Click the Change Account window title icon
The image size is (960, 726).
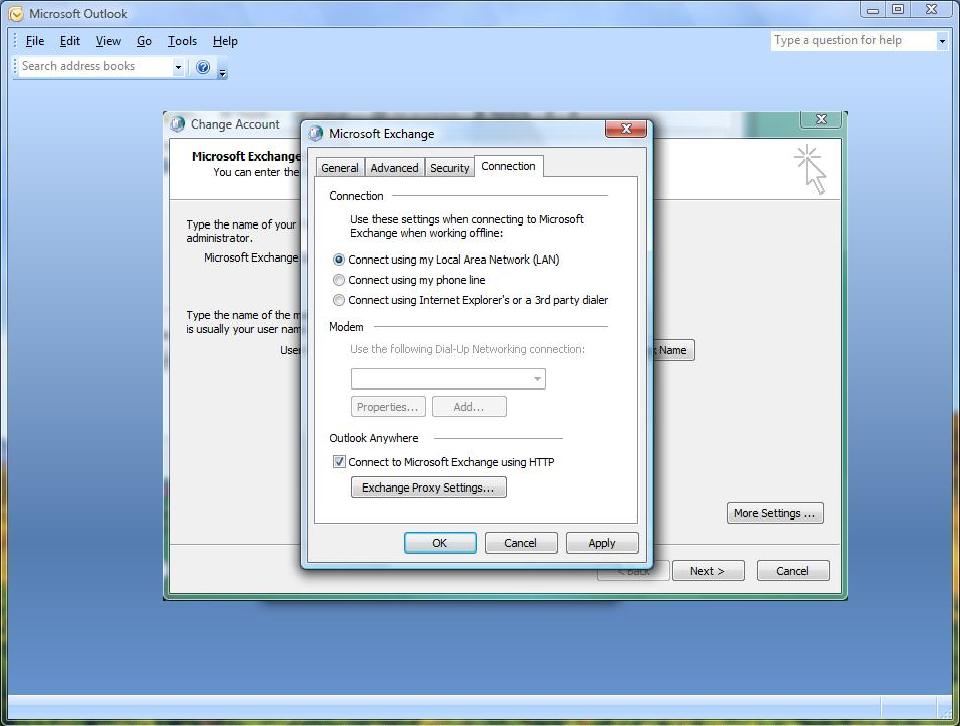(178, 124)
